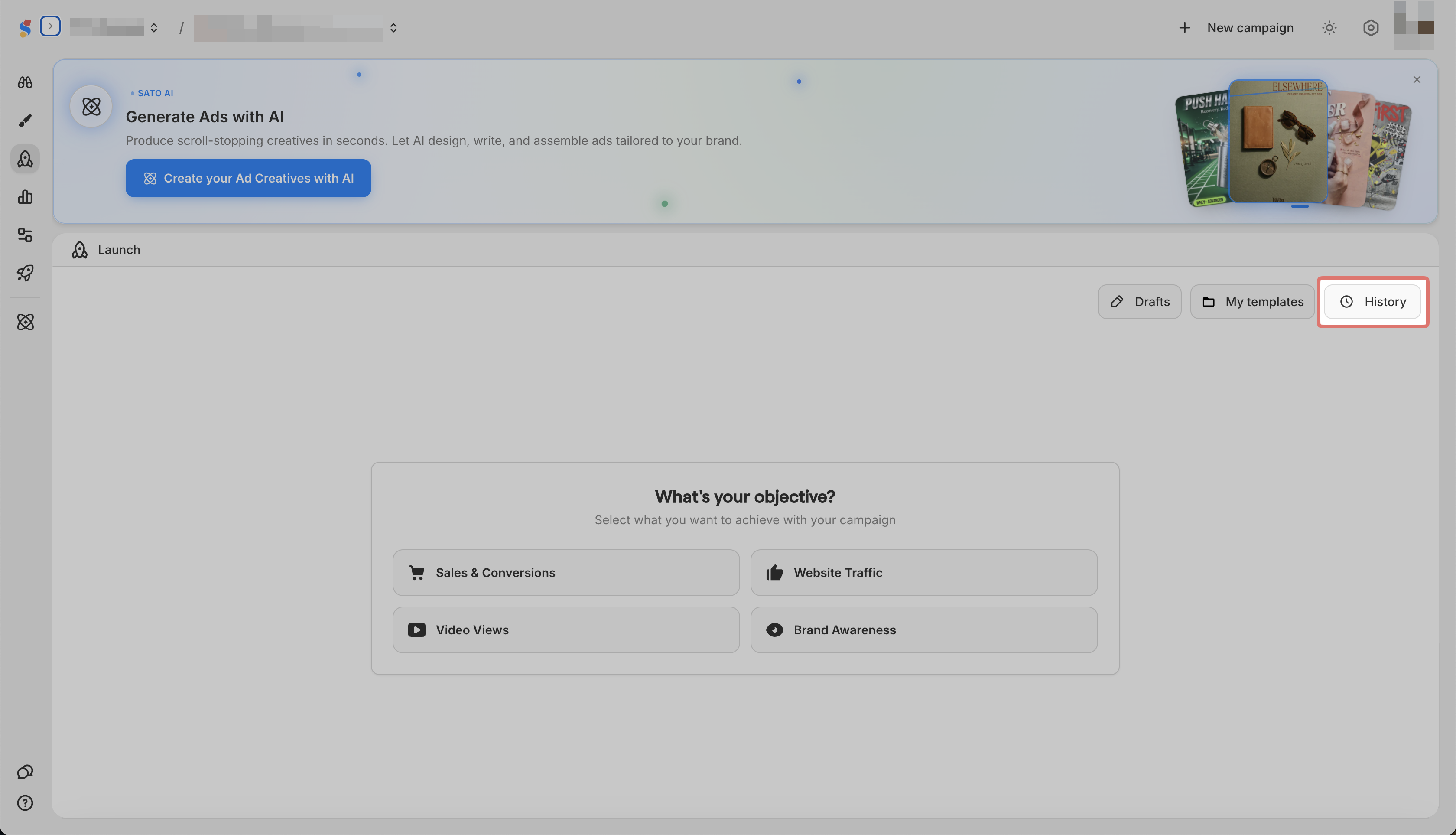Click the binoculars icon in sidebar

25,82
